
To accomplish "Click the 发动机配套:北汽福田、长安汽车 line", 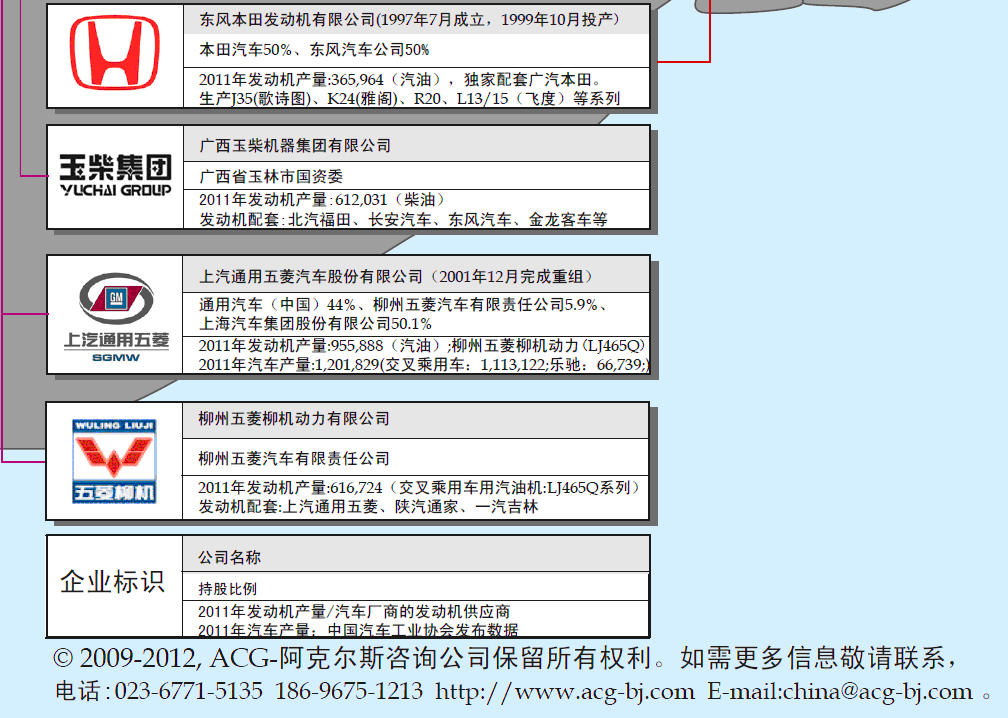I will click(403, 220).
